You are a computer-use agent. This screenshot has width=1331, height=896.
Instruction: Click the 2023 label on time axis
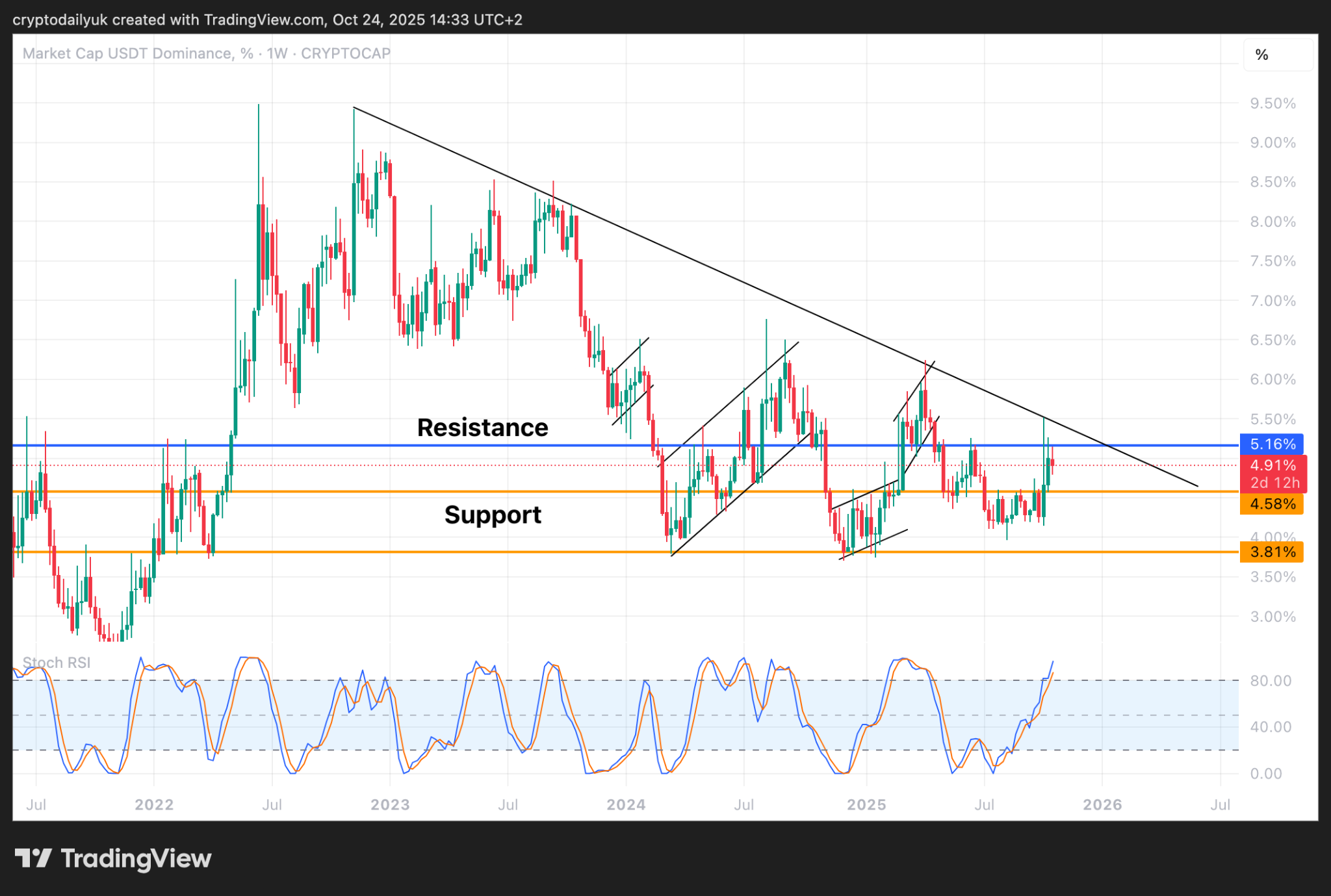(x=390, y=805)
